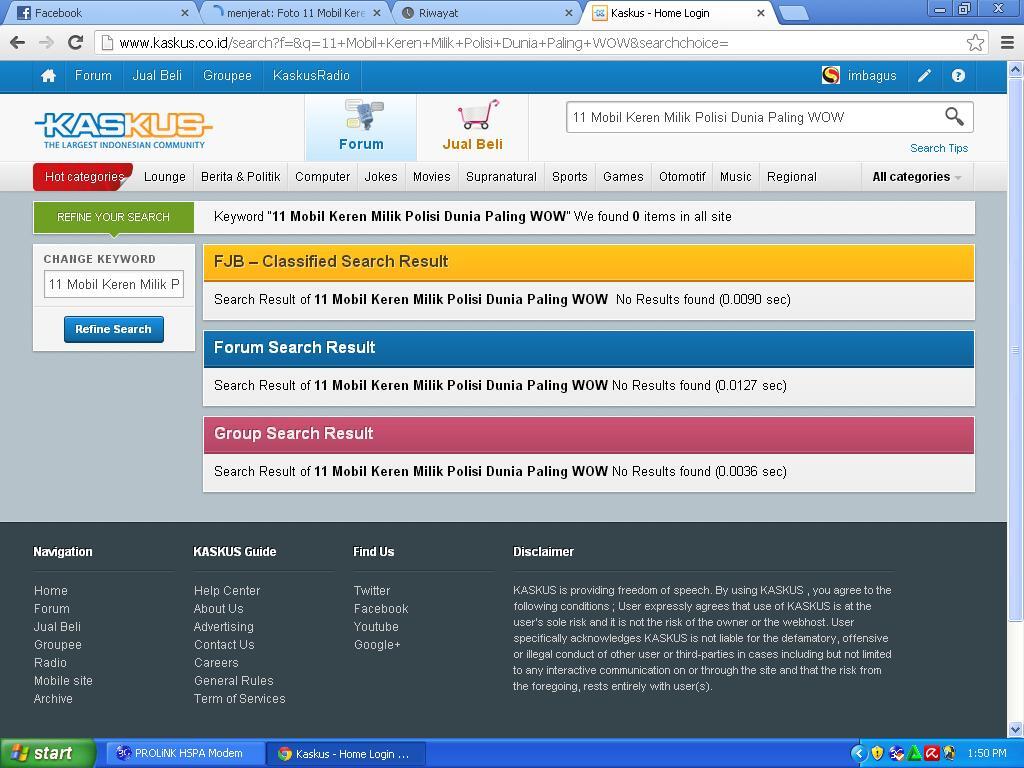Open help question mark icon
Image resolution: width=1024 pixels, height=768 pixels.
[x=958, y=76]
